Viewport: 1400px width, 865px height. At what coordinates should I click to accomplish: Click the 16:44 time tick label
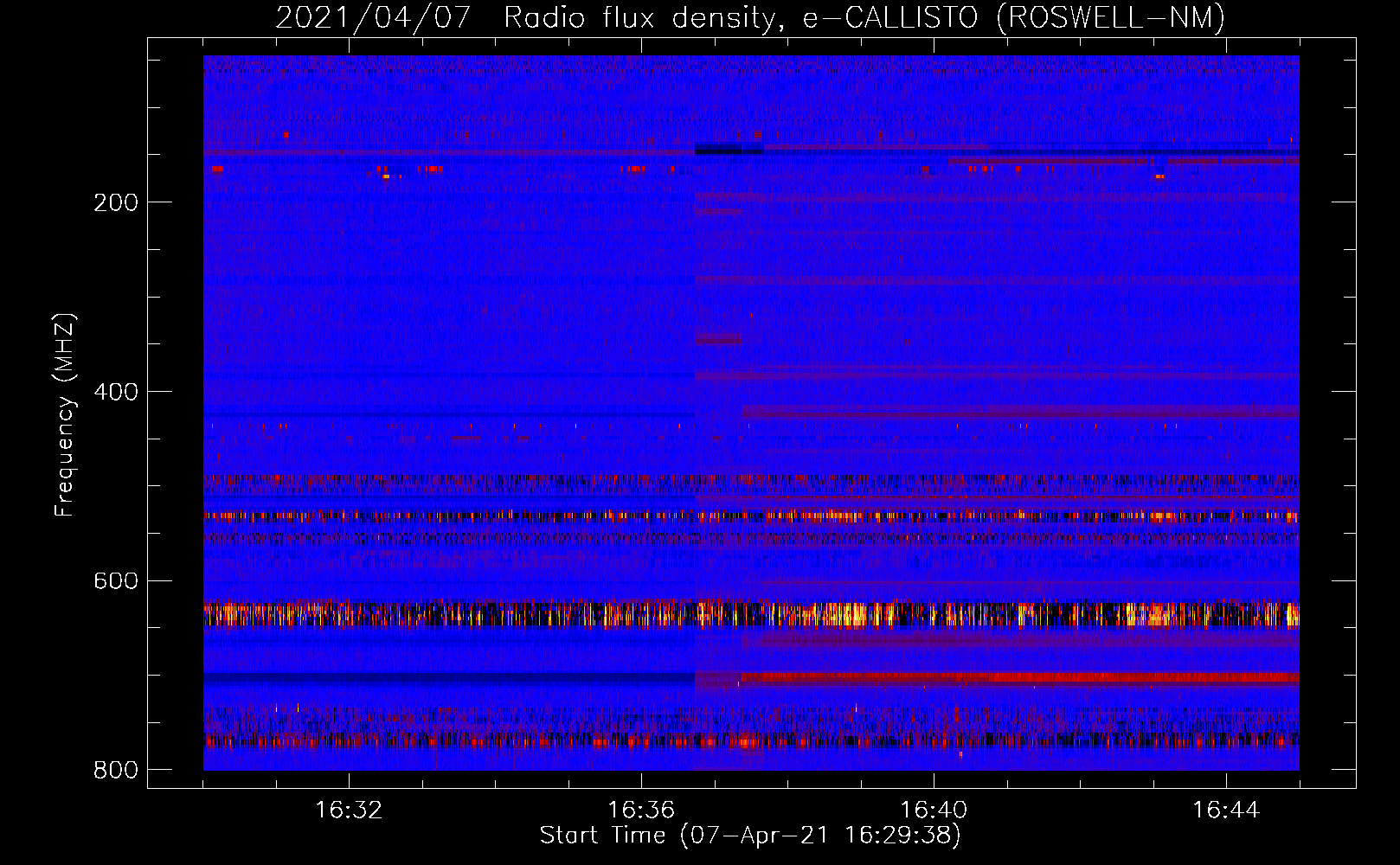click(x=1226, y=811)
